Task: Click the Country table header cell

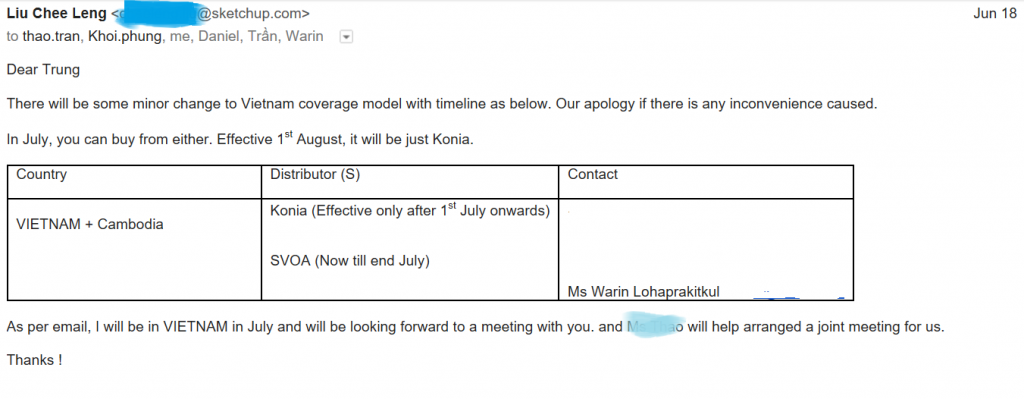Action: click(135, 182)
